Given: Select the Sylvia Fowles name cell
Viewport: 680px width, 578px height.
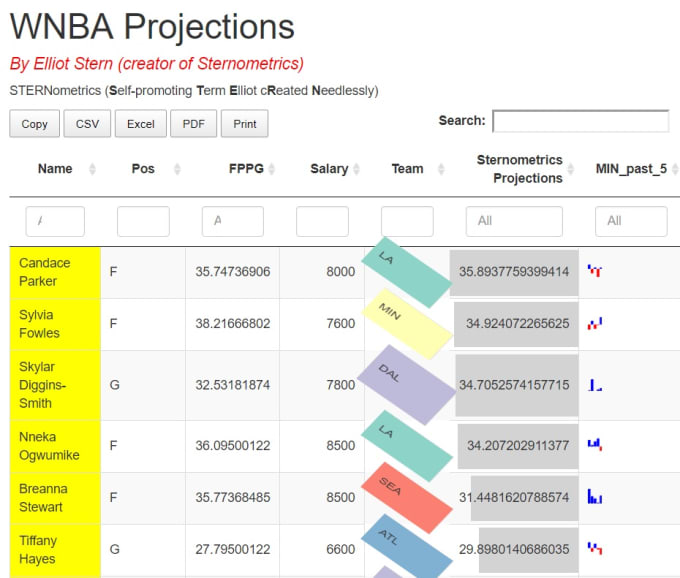Looking at the screenshot, I should 55,324.
